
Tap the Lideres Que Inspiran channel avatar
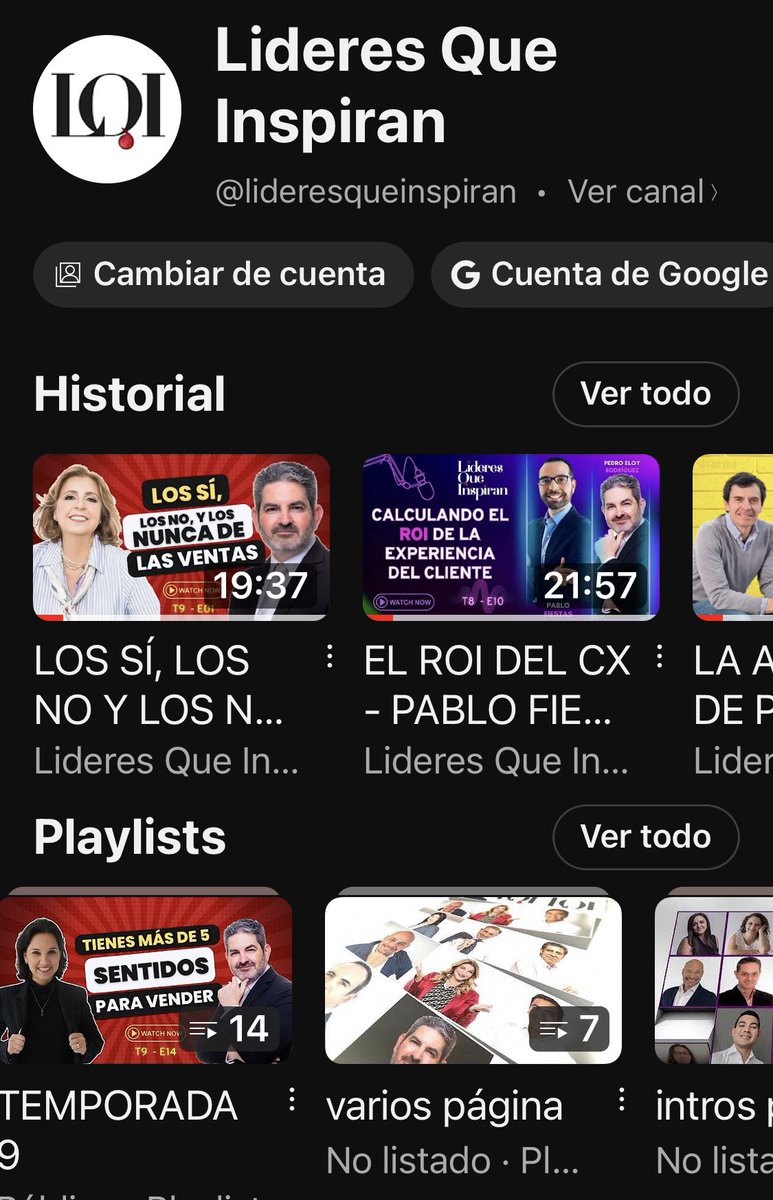pos(107,110)
